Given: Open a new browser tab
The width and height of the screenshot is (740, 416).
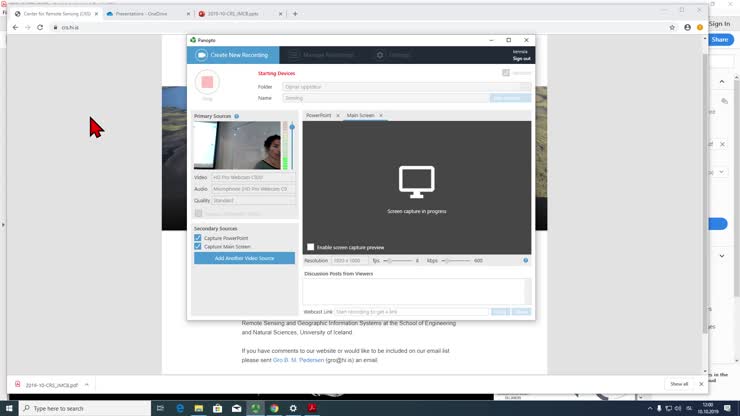Looking at the screenshot, I should (295, 14).
